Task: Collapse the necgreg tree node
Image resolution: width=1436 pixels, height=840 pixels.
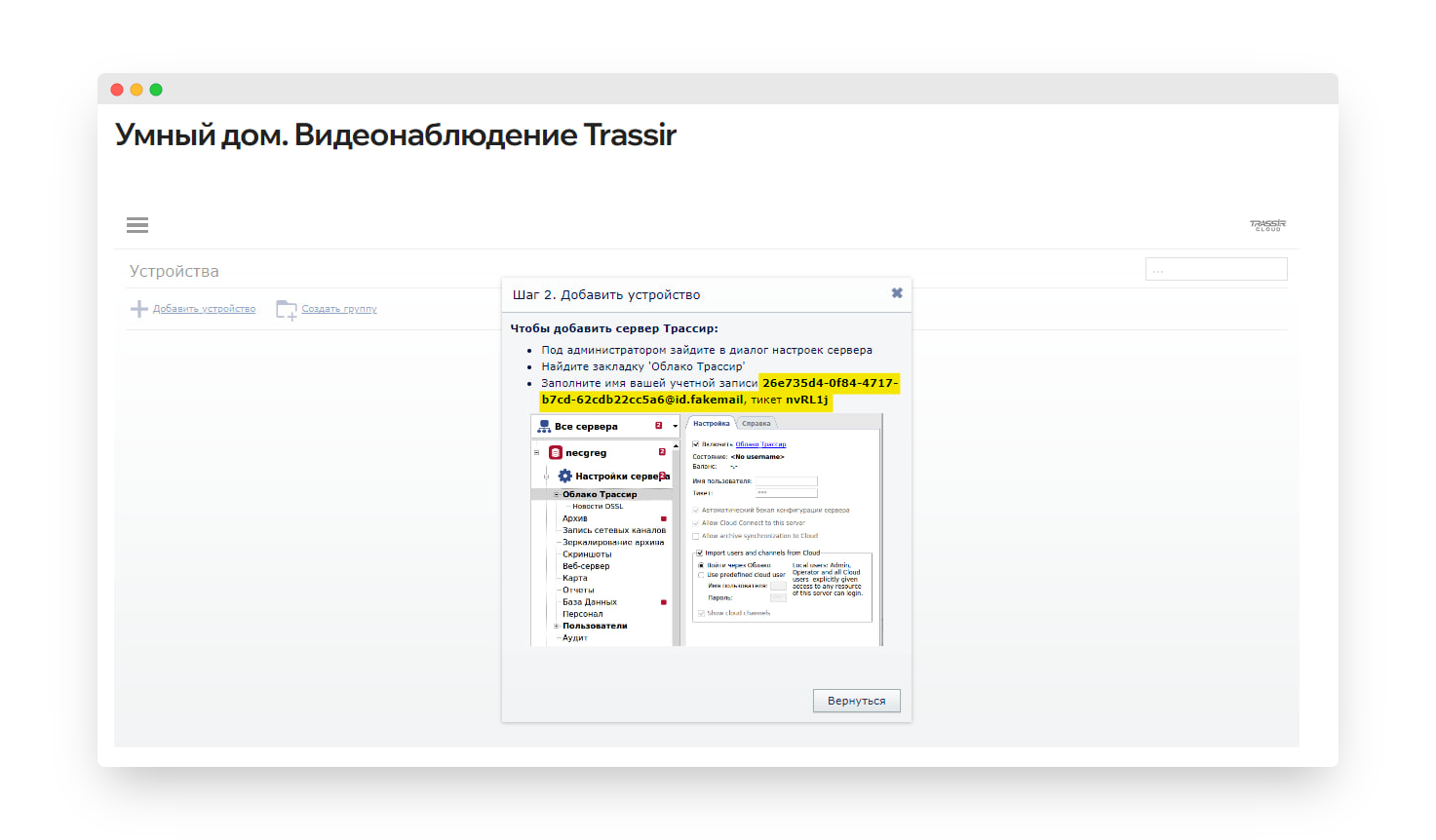Action: (536, 452)
